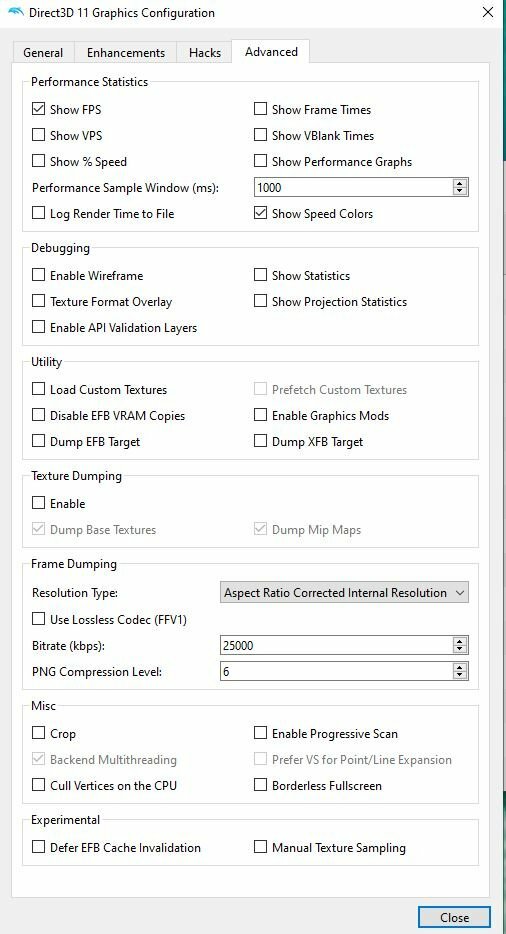The width and height of the screenshot is (506, 934).
Task: Increase Performance Sample Window with up arrow
Action: (x=460, y=183)
